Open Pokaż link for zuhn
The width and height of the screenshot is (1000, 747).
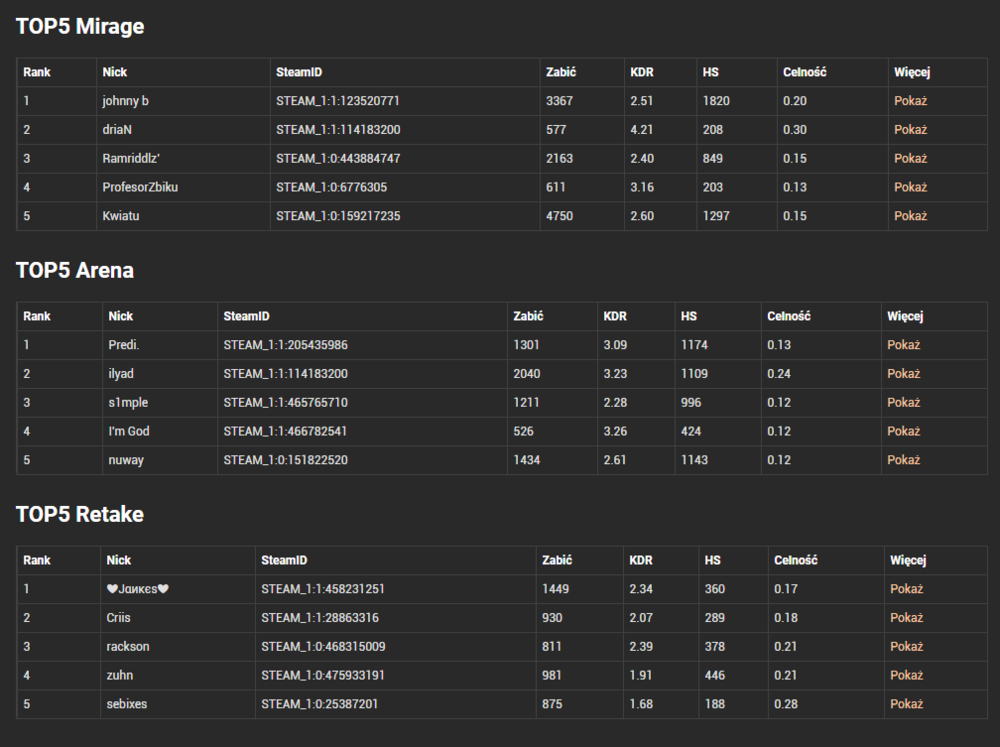coord(906,675)
